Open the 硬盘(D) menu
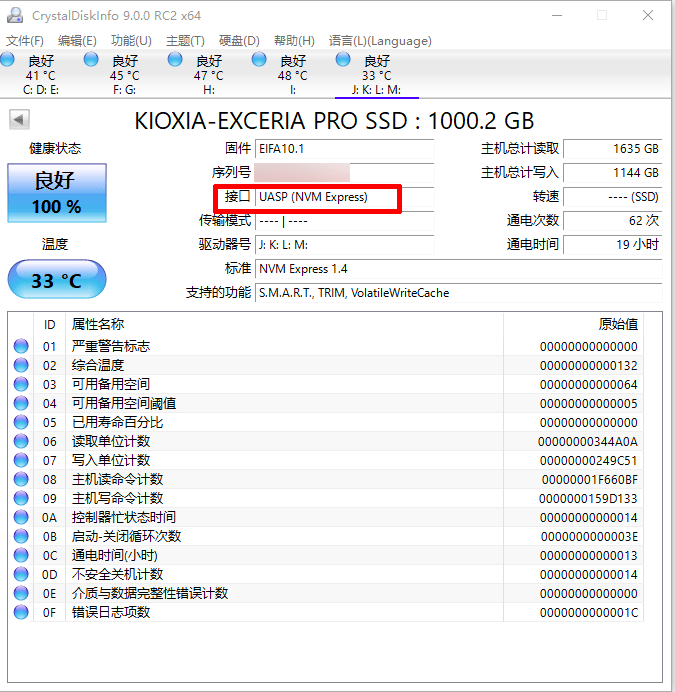This screenshot has width=675, height=692. tap(238, 41)
